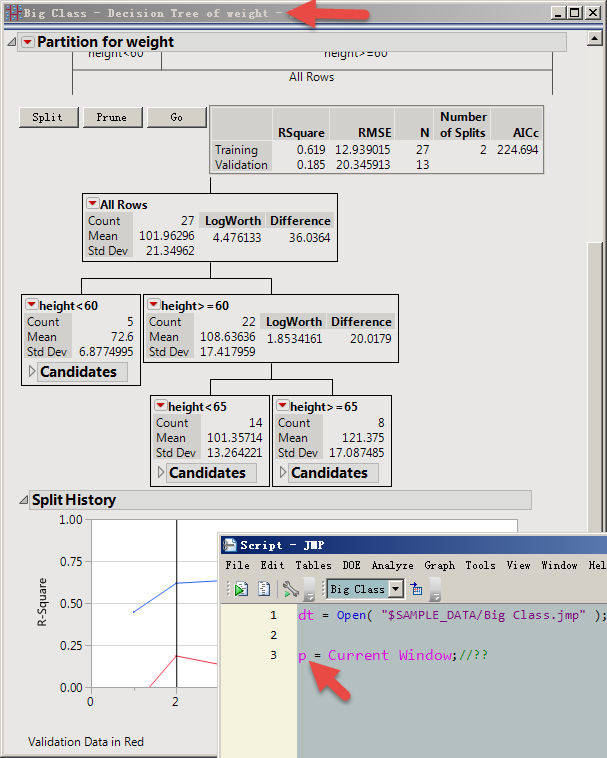Click the scroll-up arrow in Partition window

click(x=594, y=38)
